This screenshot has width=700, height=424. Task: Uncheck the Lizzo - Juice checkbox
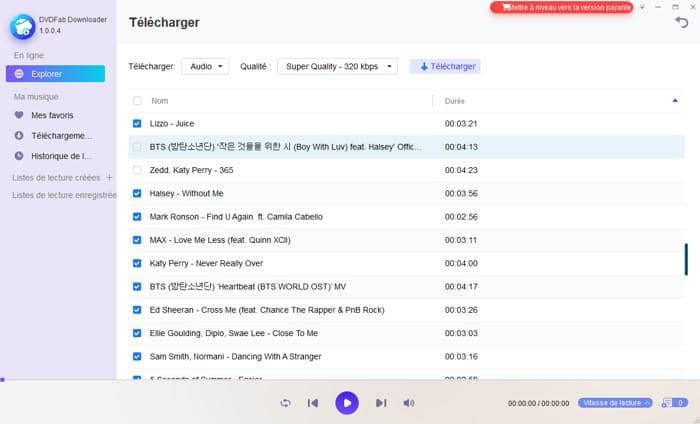[x=137, y=124]
